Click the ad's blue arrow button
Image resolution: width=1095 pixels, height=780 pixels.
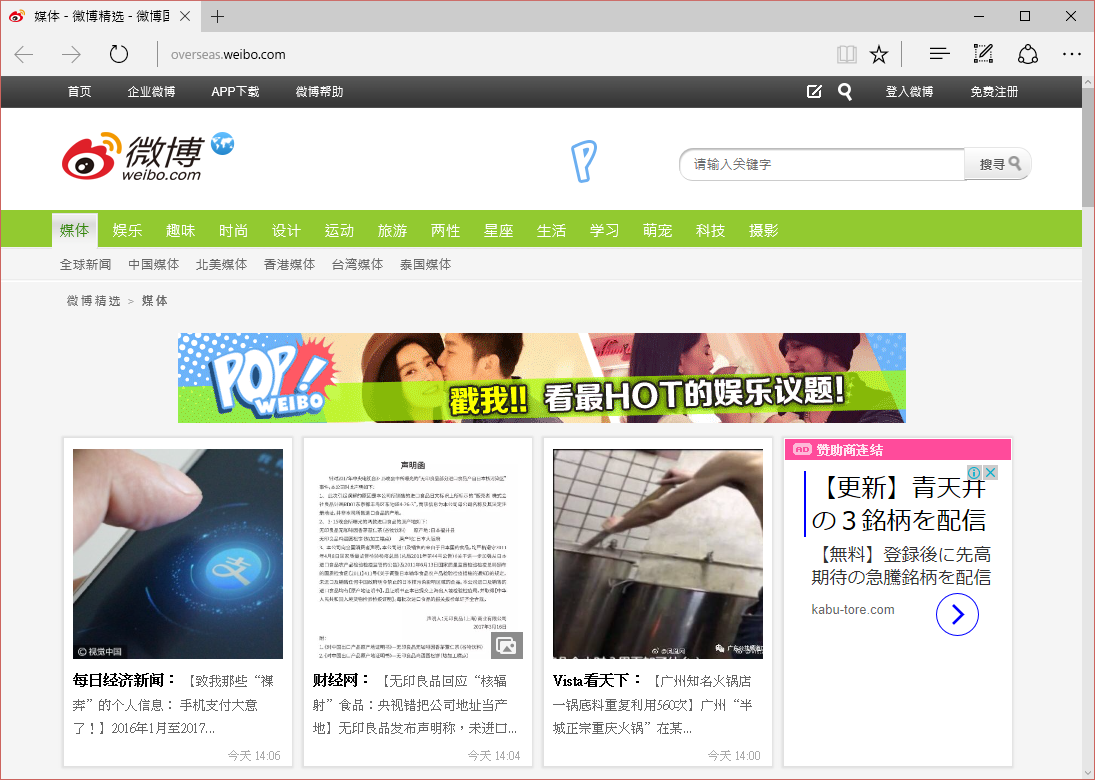point(957,615)
